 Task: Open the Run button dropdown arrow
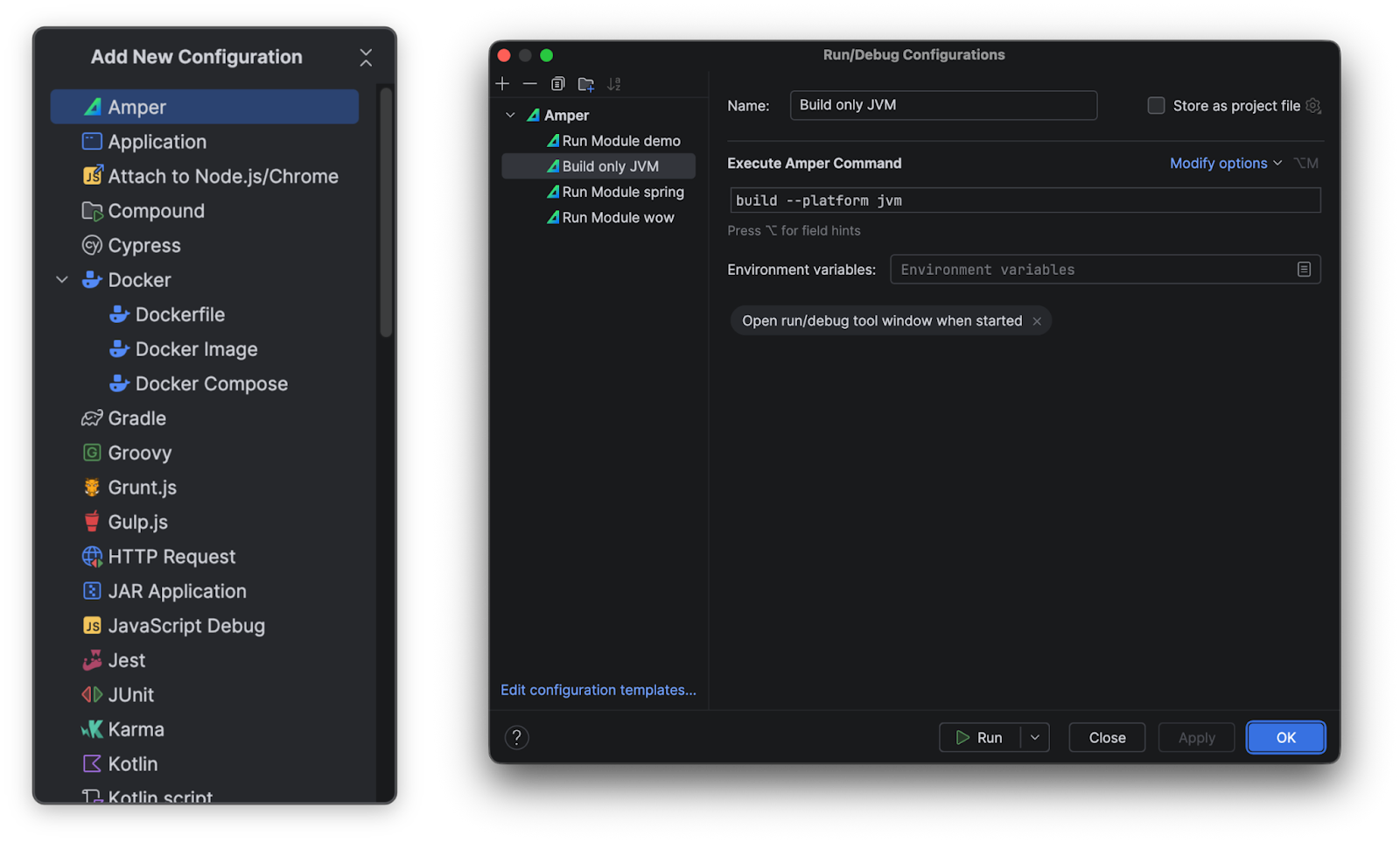tap(1035, 738)
